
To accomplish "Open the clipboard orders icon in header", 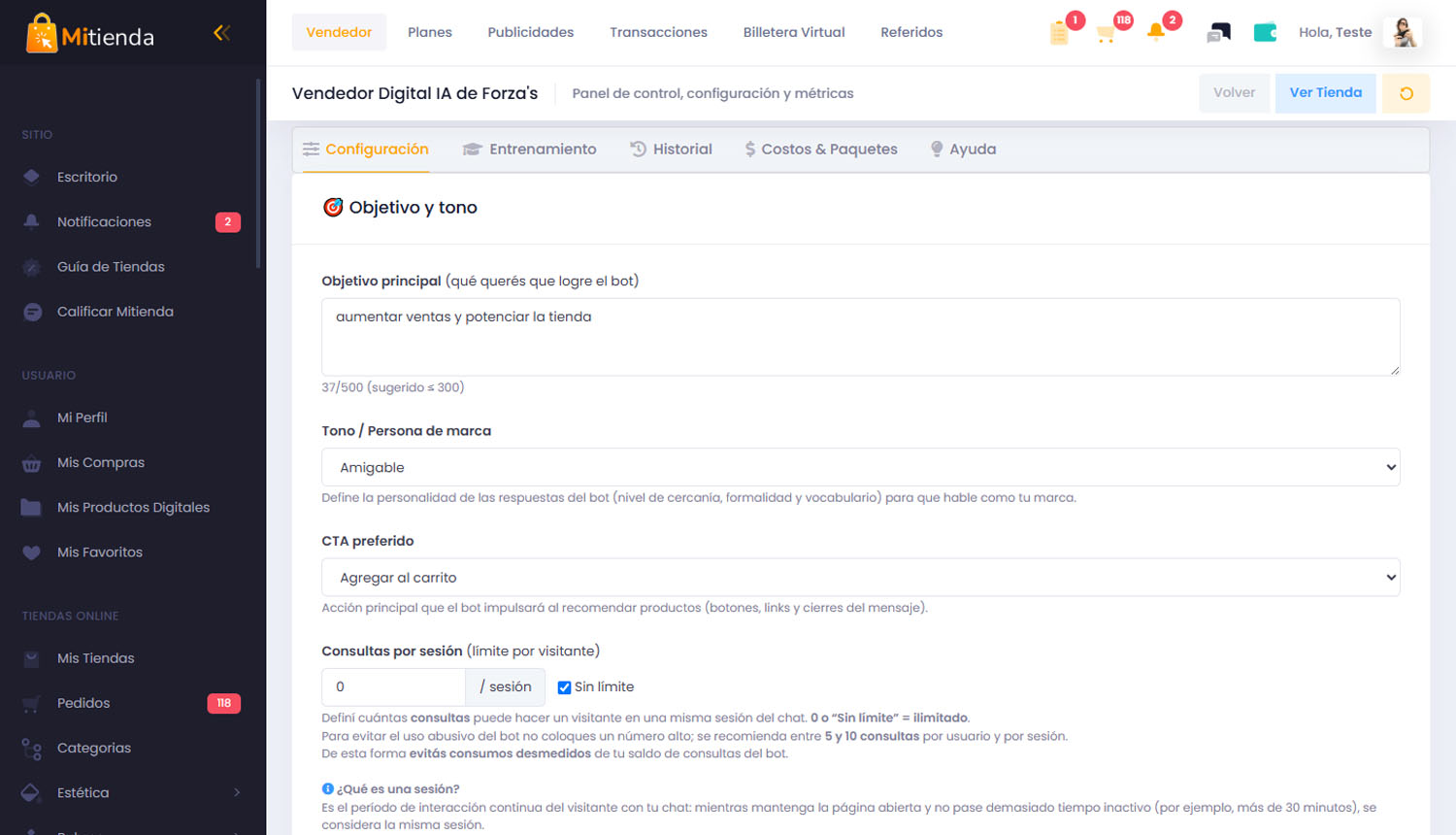I will (x=1059, y=34).
